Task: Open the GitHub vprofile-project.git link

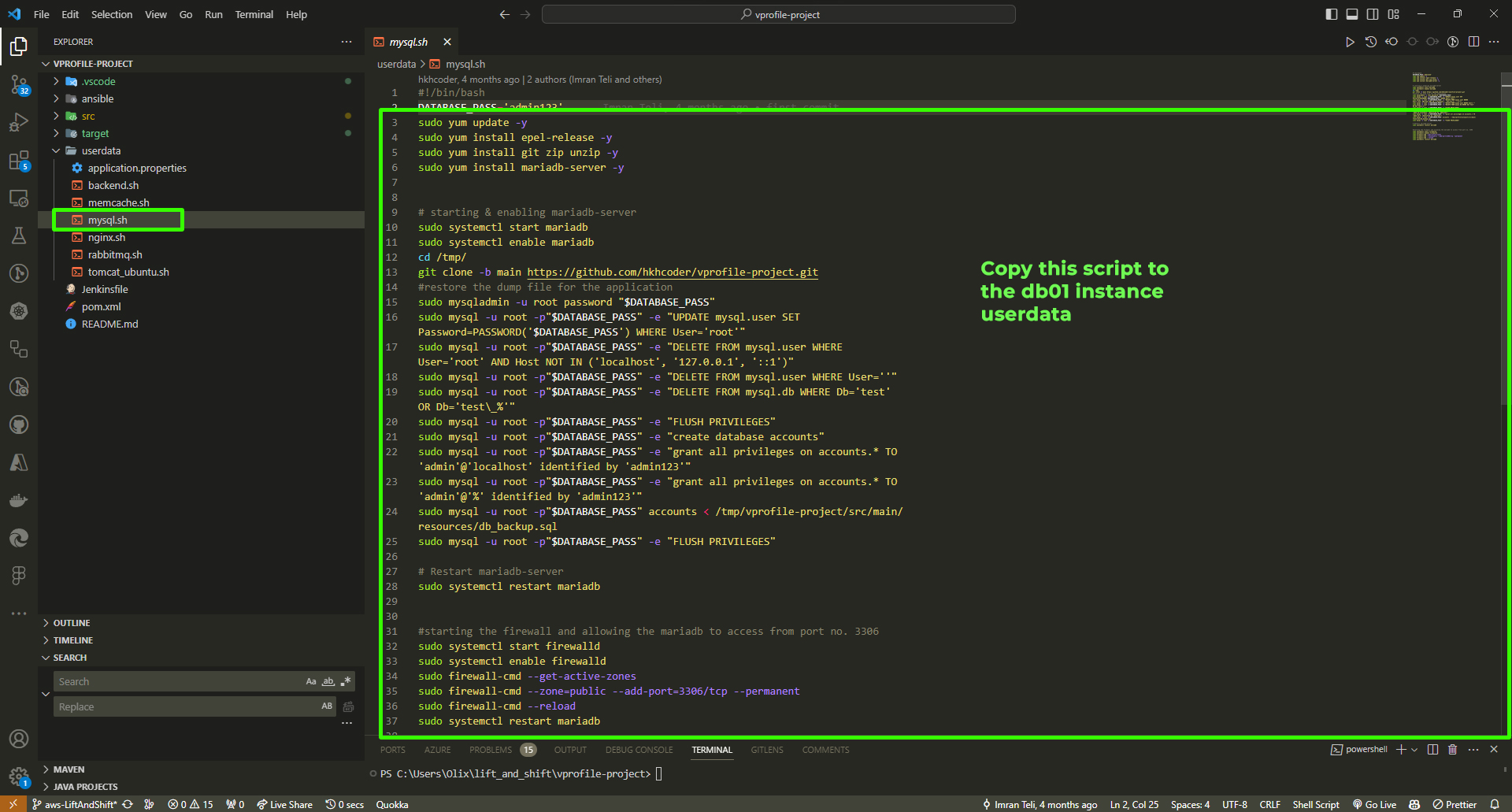Action: pyautogui.click(x=673, y=272)
